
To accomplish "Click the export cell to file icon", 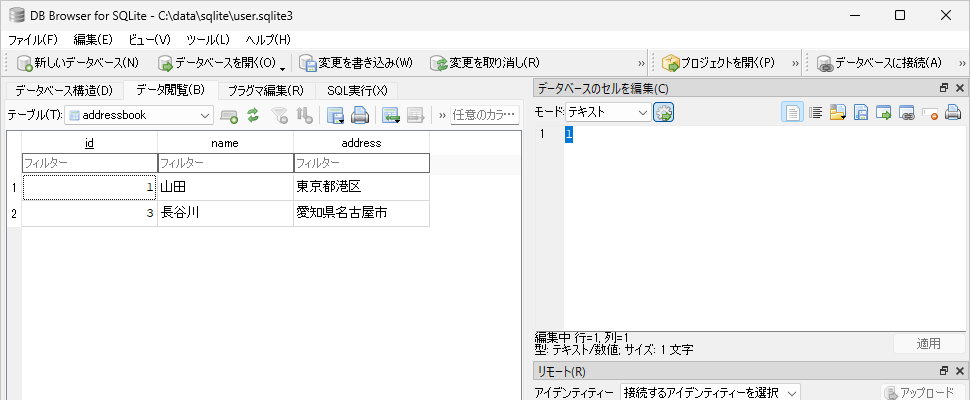I will pos(860,113).
